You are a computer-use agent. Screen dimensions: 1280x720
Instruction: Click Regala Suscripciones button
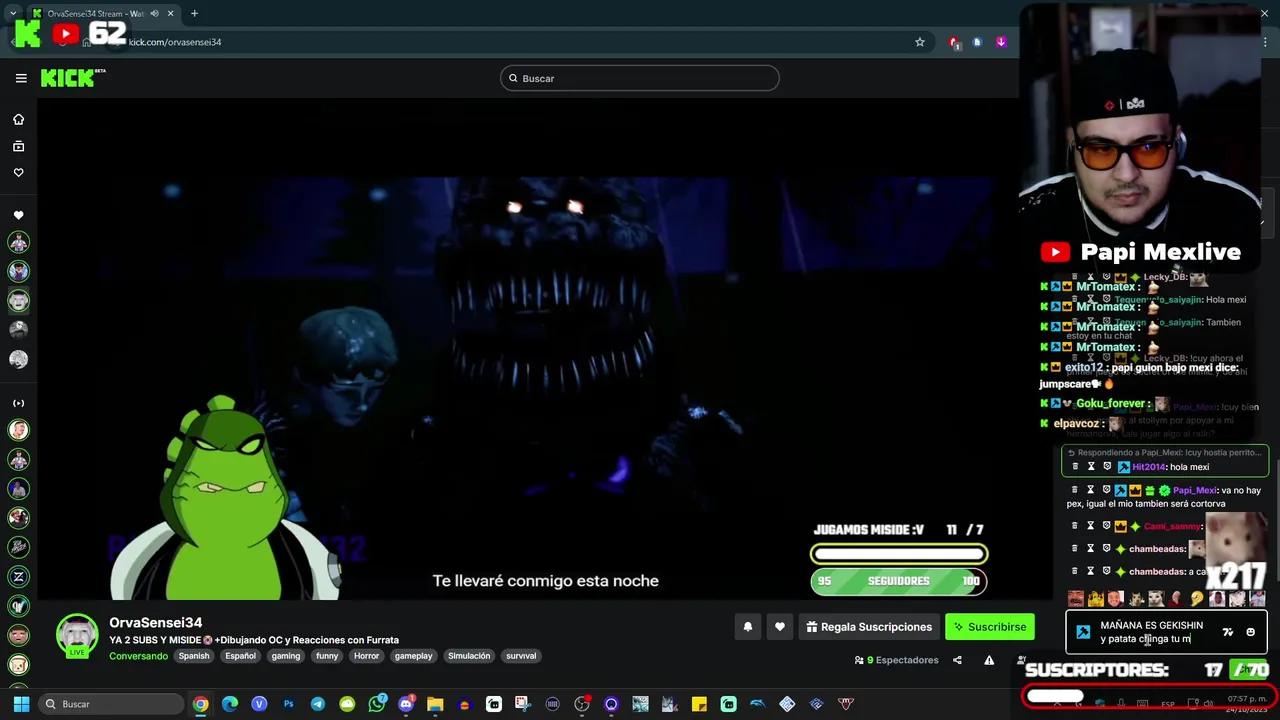[868, 627]
